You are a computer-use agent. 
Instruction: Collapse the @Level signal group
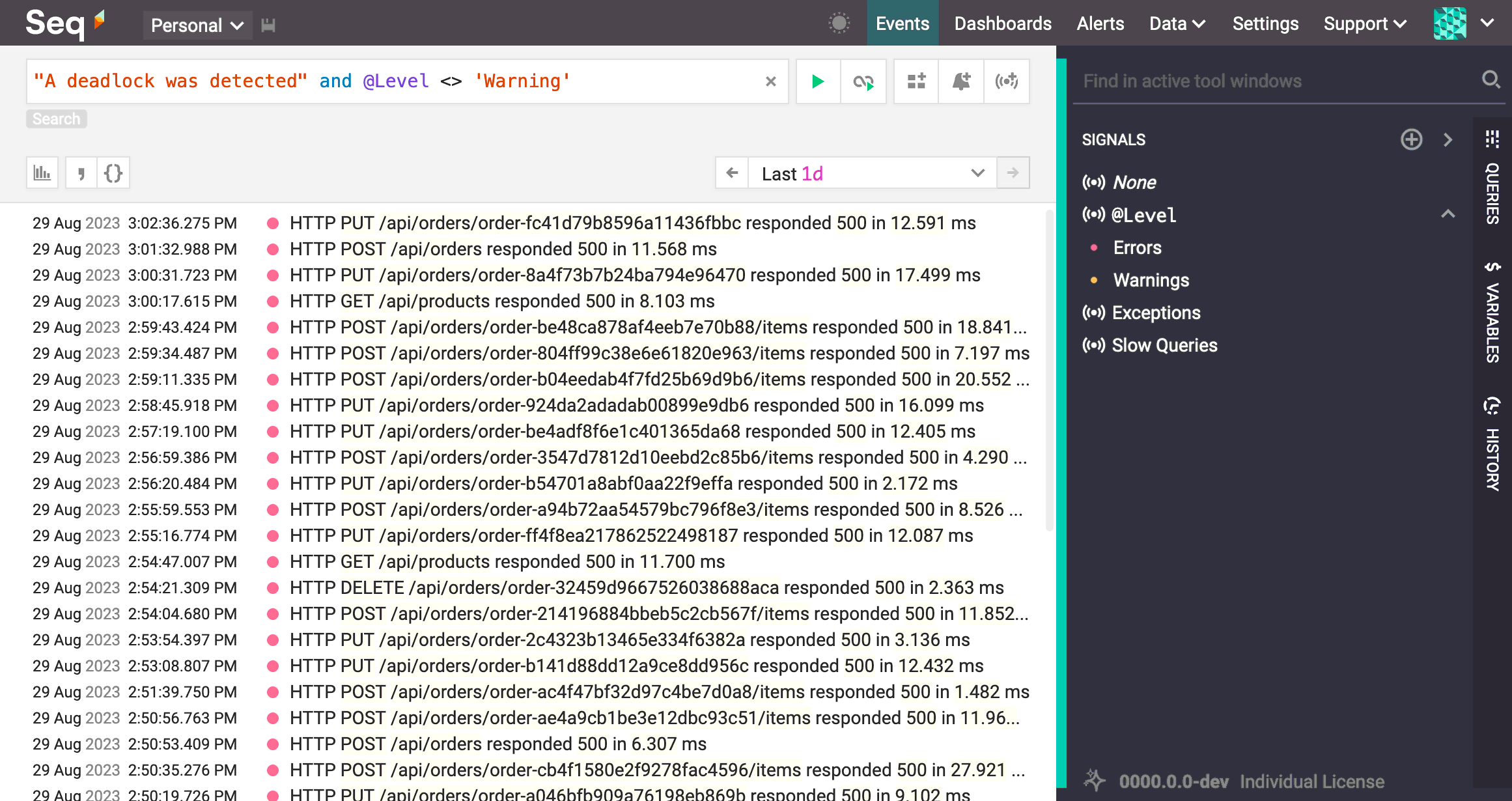click(1448, 214)
